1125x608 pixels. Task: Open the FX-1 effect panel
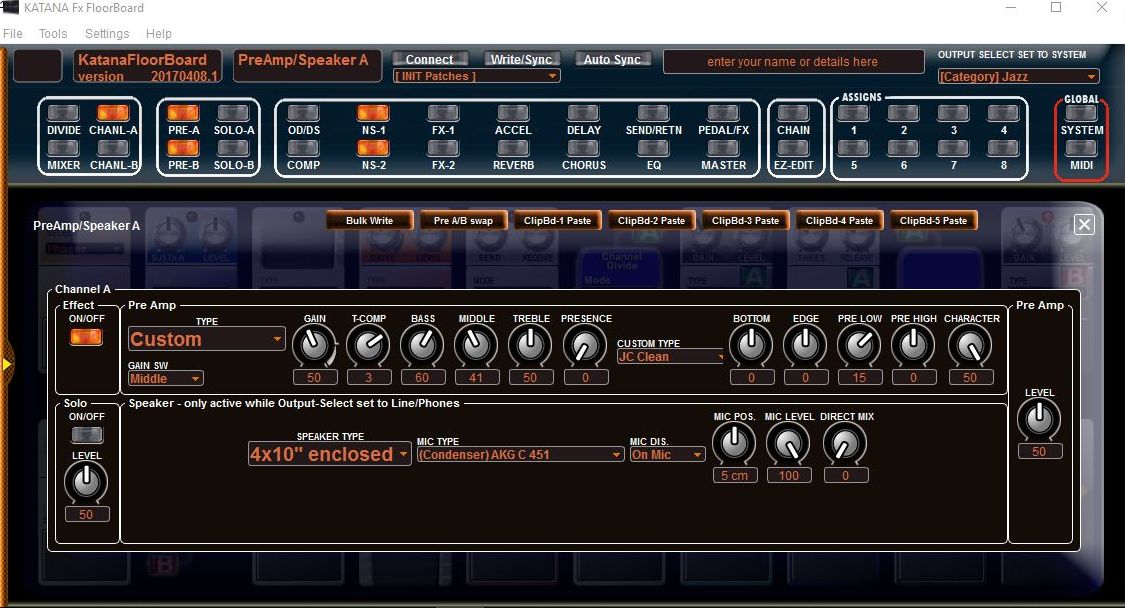[x=443, y=113]
